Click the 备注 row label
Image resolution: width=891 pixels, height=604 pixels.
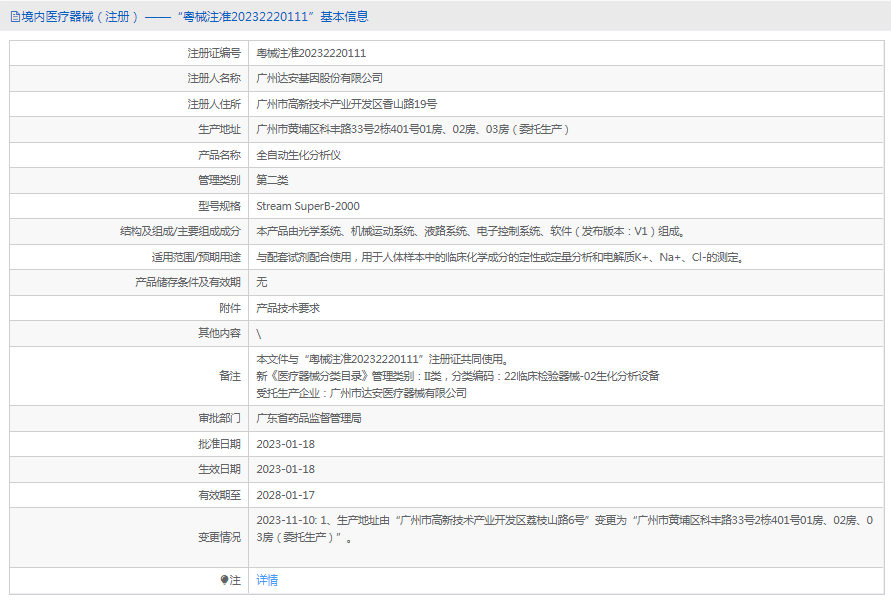(x=230, y=376)
